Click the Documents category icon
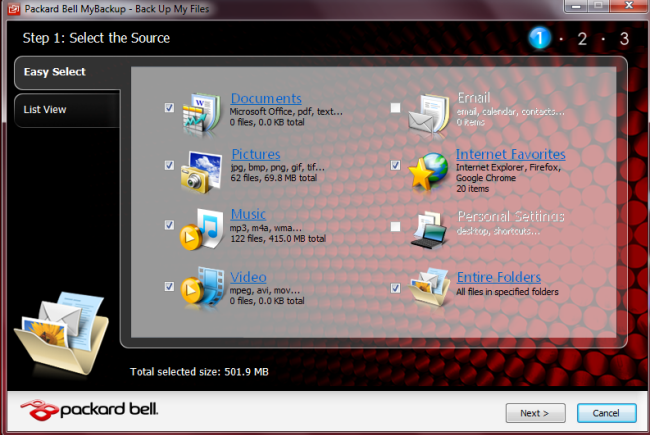The width and height of the screenshot is (650, 435). [x=201, y=114]
